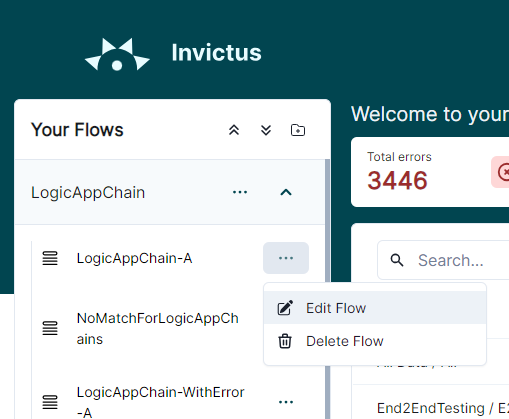Click the flow icon beside NoMatchForLogicAppChains
Image resolution: width=509 pixels, height=419 pixels.
pos(50,328)
